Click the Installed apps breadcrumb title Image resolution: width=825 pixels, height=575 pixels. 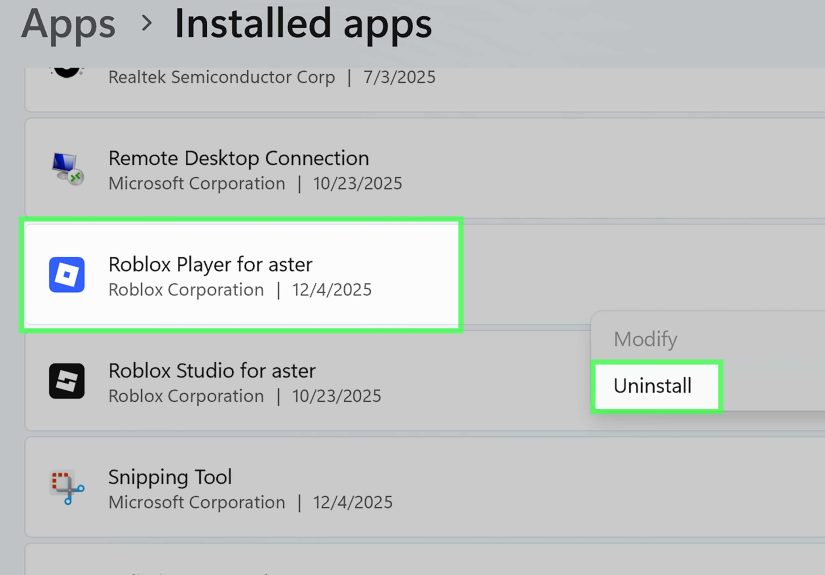point(303,25)
